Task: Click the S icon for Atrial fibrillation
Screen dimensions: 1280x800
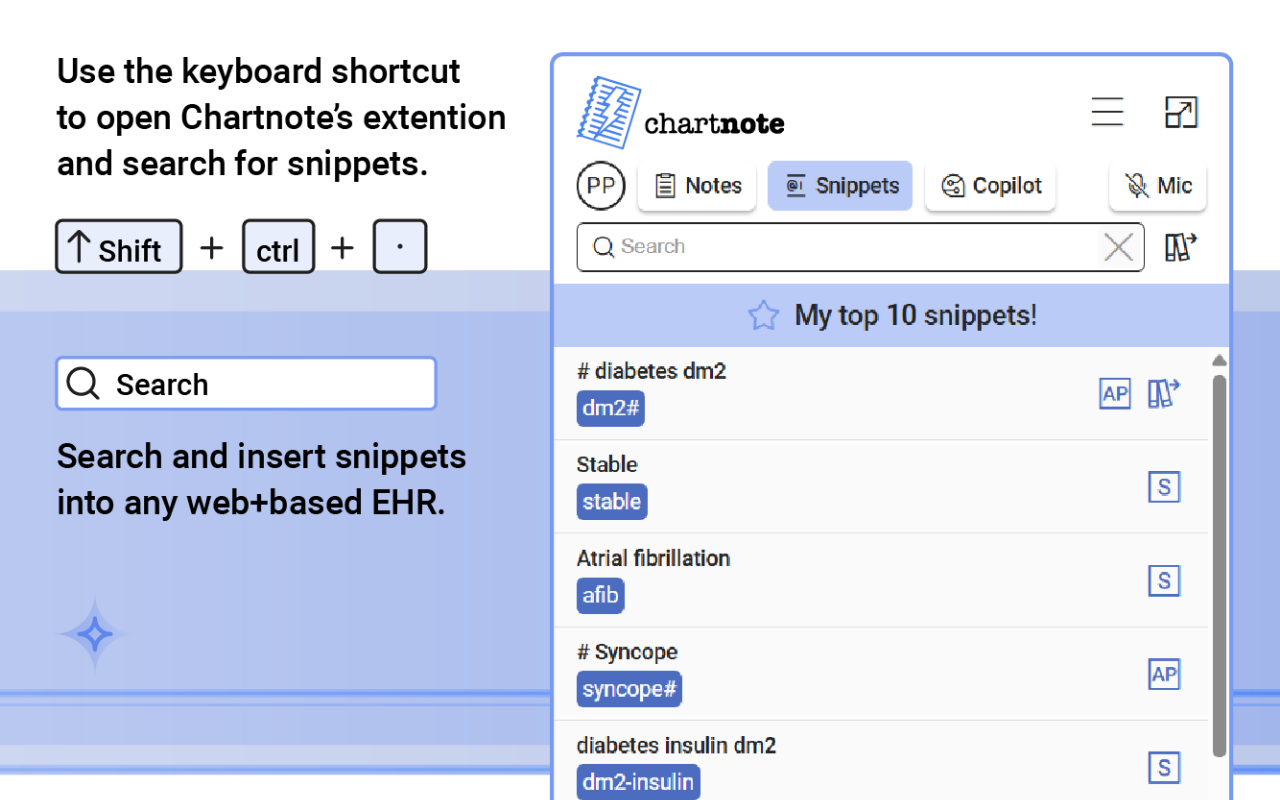Action: [1163, 581]
